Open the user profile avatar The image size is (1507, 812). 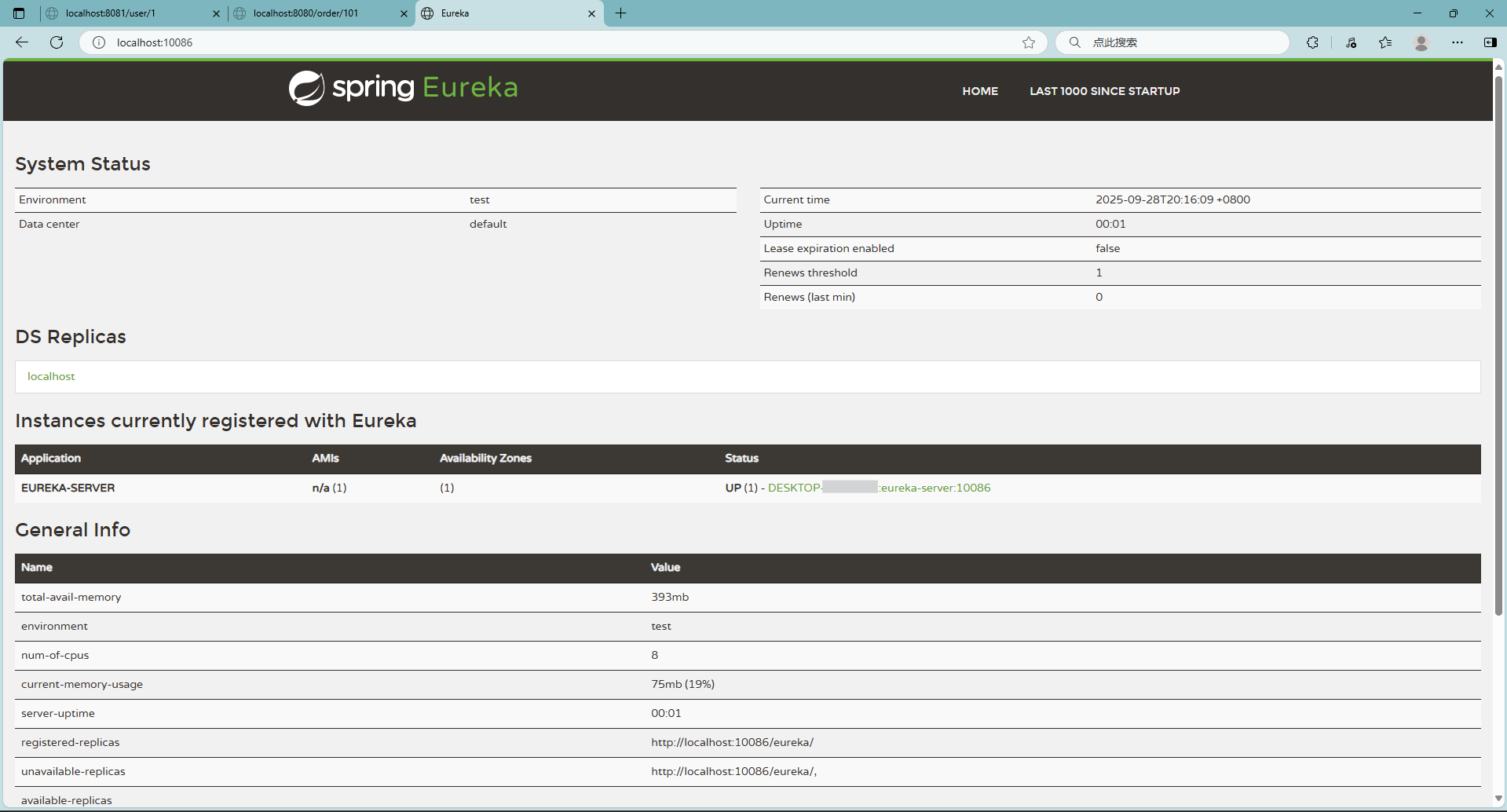click(x=1421, y=42)
